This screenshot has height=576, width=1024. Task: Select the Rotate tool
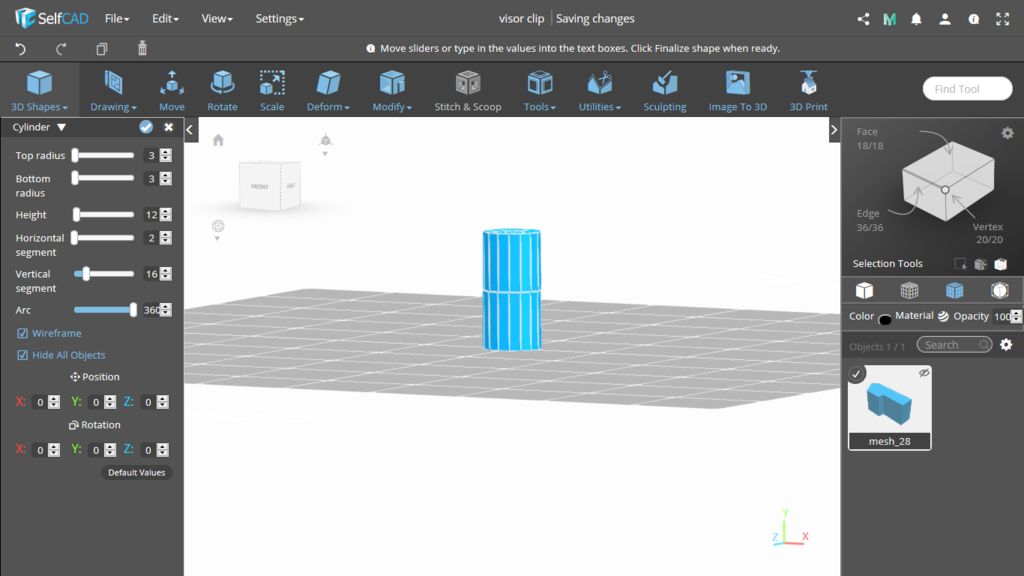pos(222,90)
